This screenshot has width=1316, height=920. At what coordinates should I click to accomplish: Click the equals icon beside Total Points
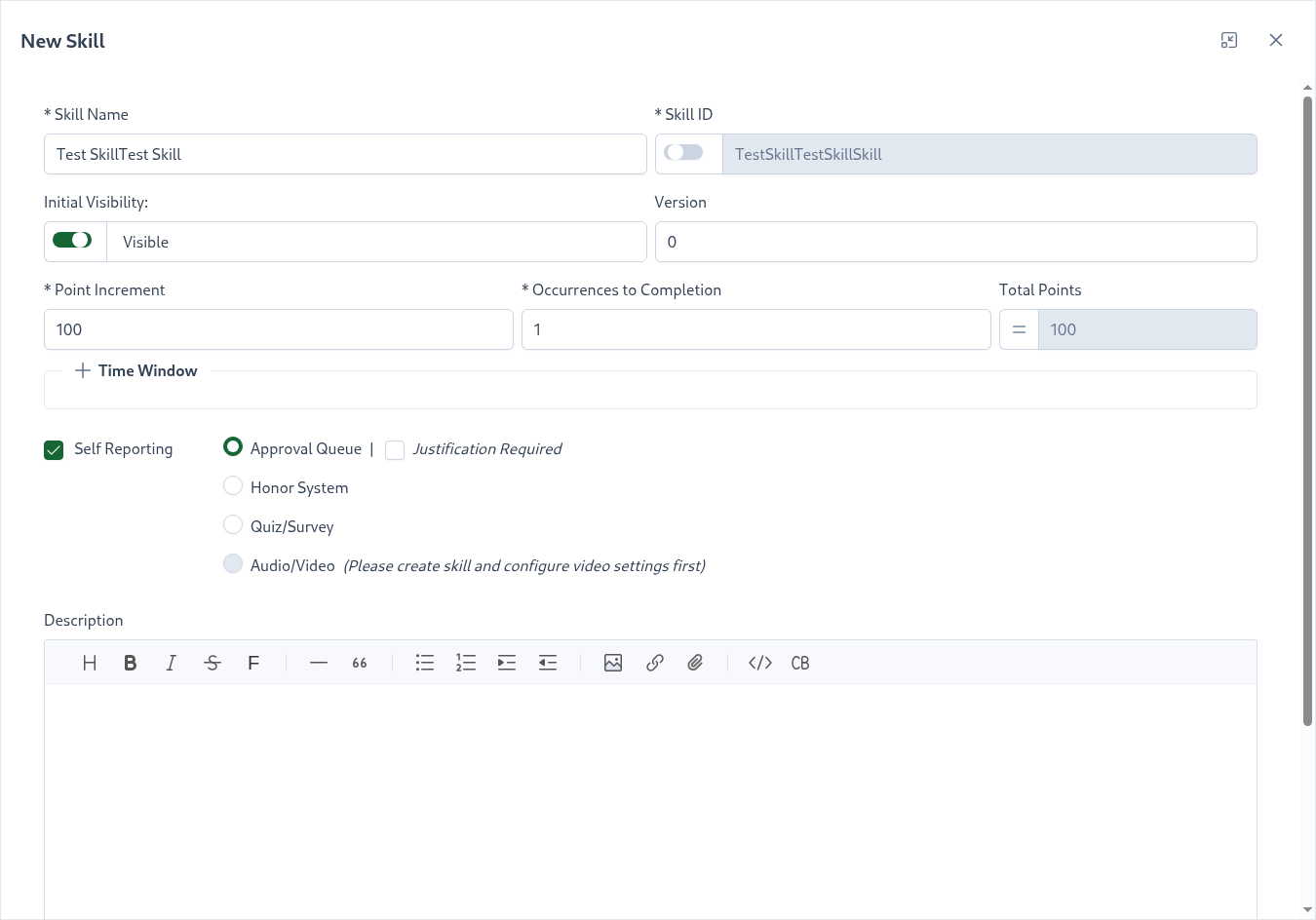click(x=1019, y=329)
